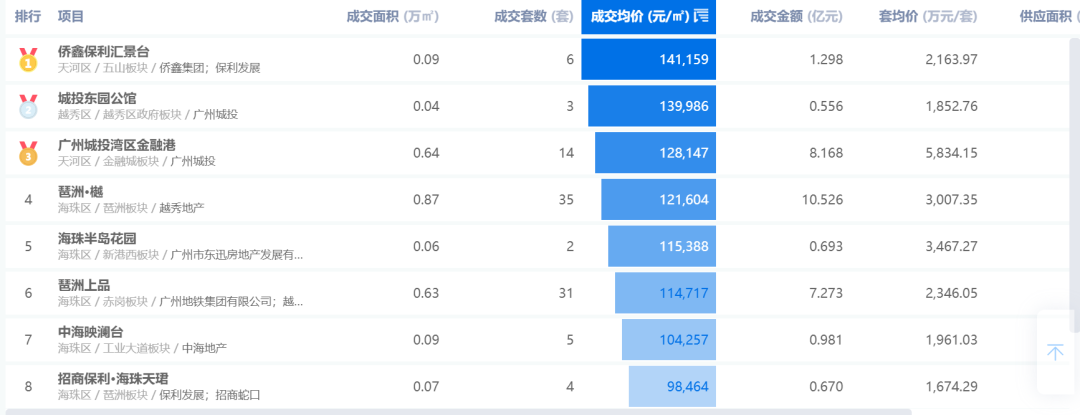Viewport: 1080px width, 415px height.
Task: Click transaction amount 7.273
Action: 827,293
